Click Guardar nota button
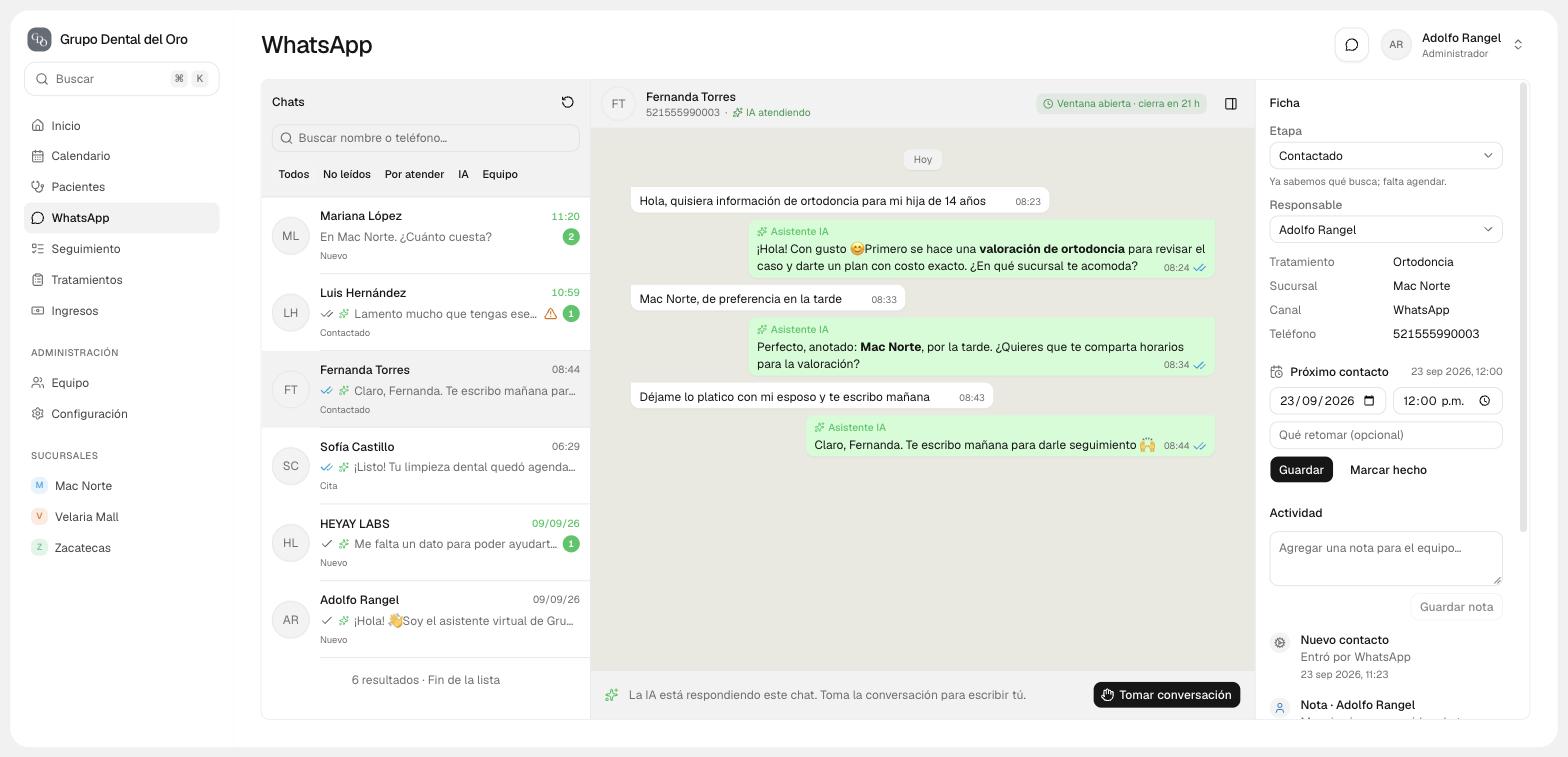1568x757 pixels. click(x=1456, y=607)
